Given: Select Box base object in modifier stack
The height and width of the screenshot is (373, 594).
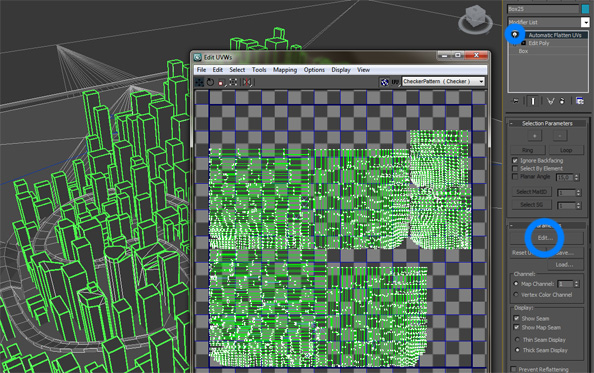Looking at the screenshot, I should click(x=523, y=51).
